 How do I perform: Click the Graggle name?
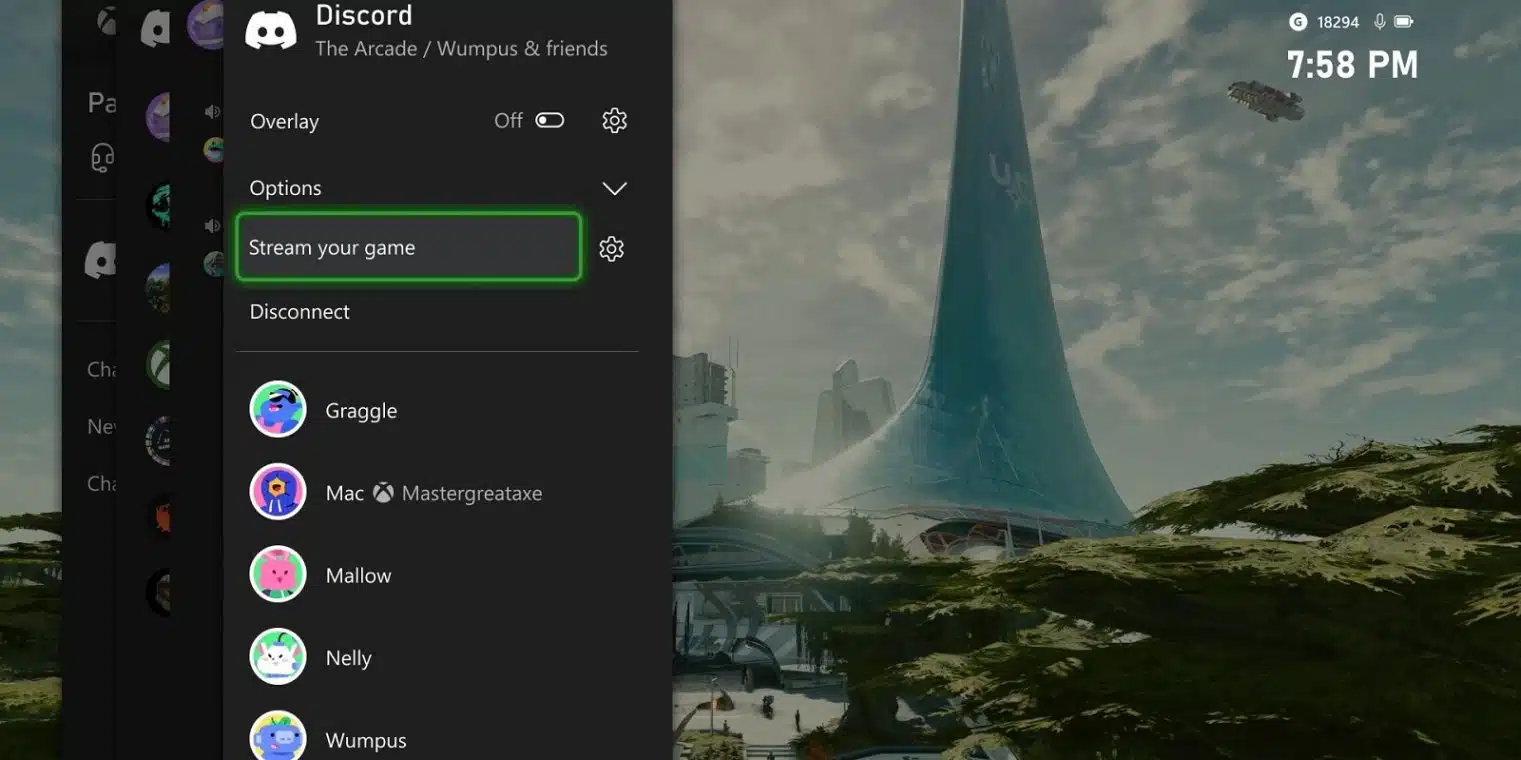(x=361, y=411)
